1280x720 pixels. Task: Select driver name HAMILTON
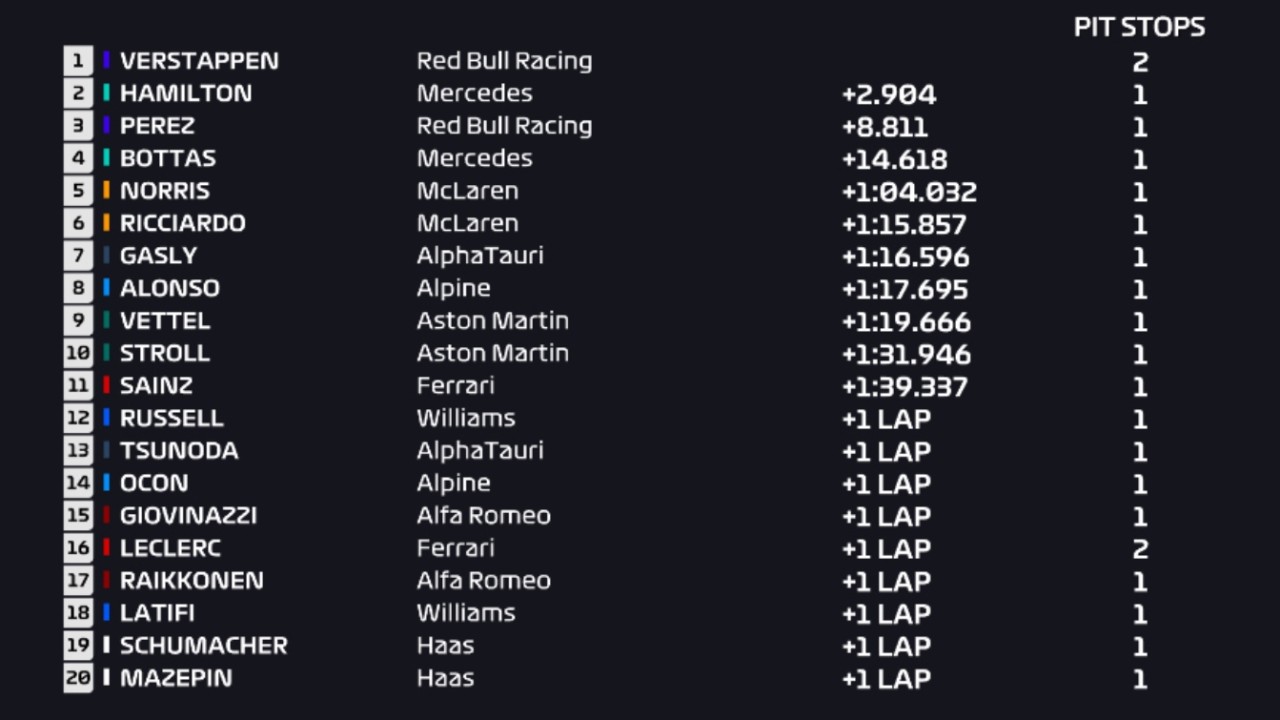[x=185, y=93]
